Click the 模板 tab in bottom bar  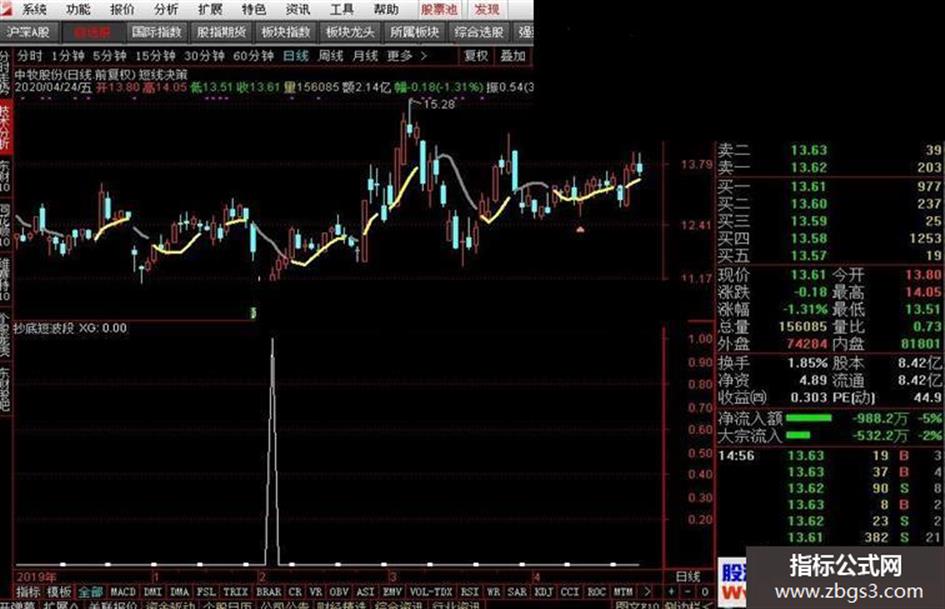pyautogui.click(x=59, y=592)
